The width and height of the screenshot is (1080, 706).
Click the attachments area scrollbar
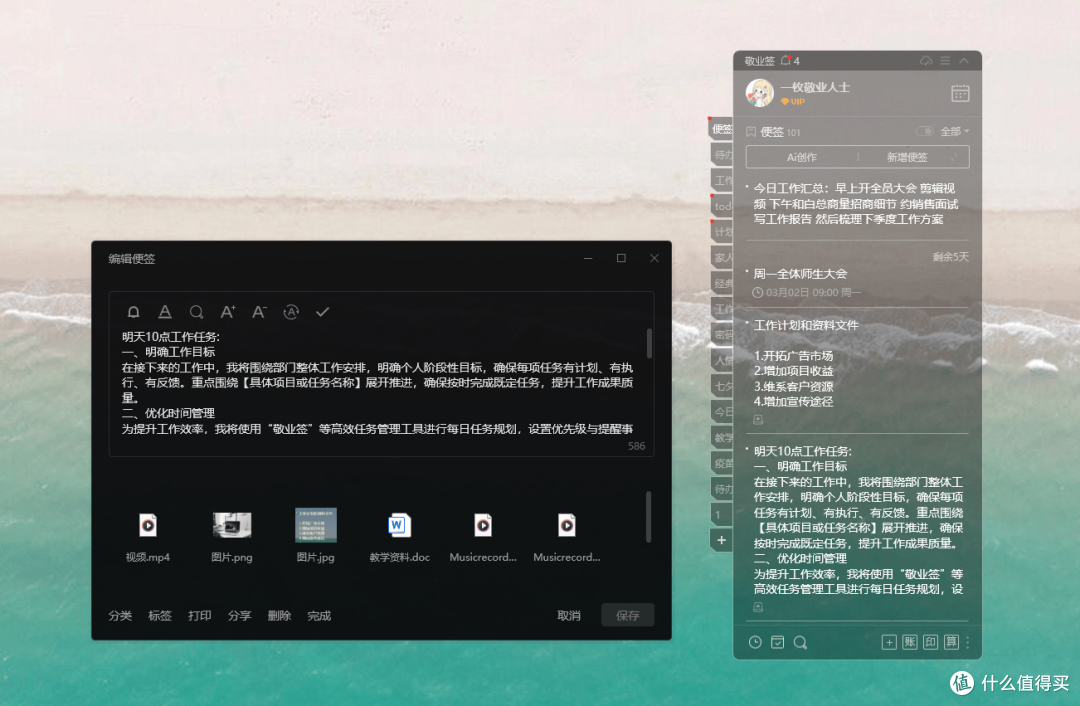point(648,517)
